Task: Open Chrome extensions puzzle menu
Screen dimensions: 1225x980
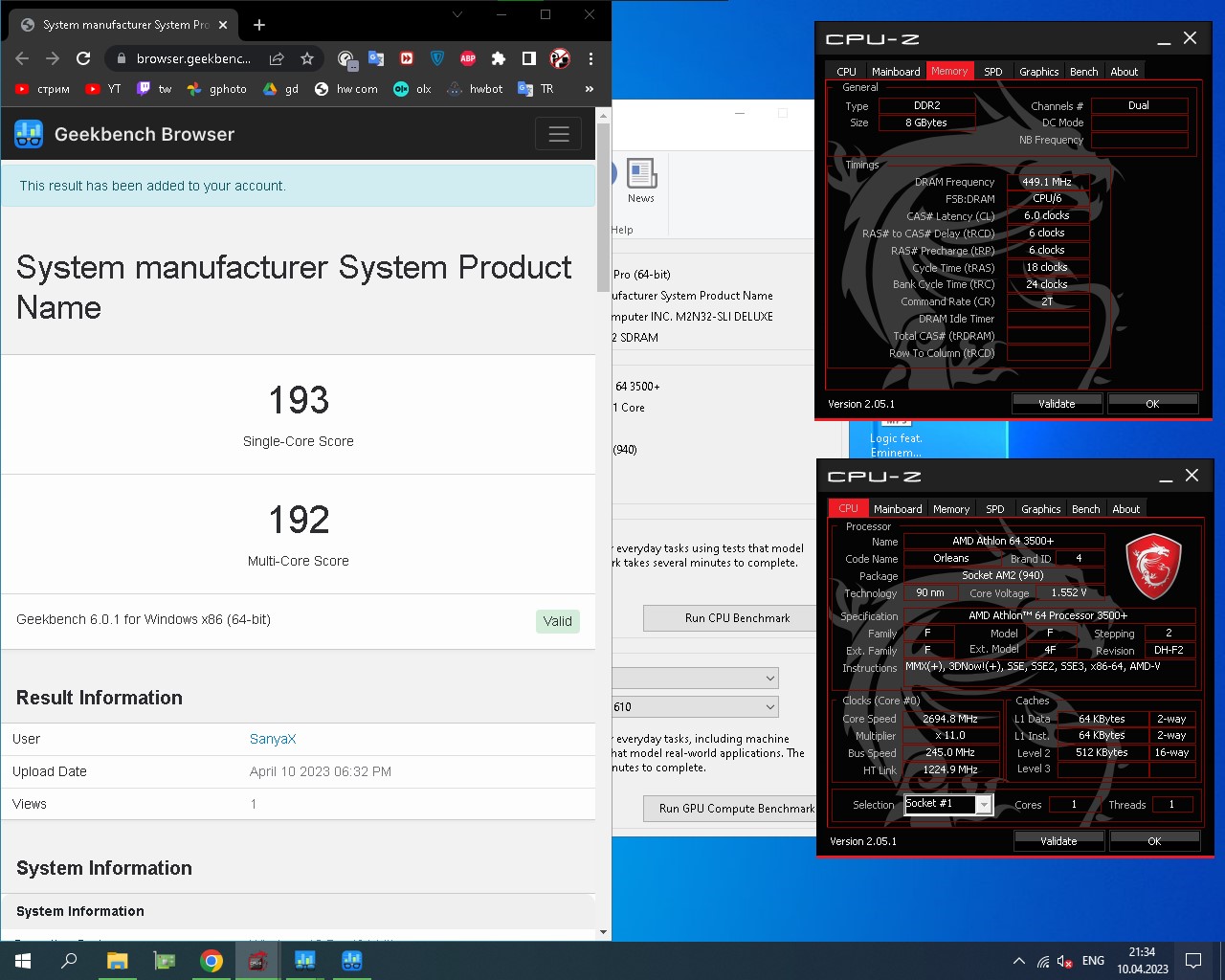Action: pos(499,58)
